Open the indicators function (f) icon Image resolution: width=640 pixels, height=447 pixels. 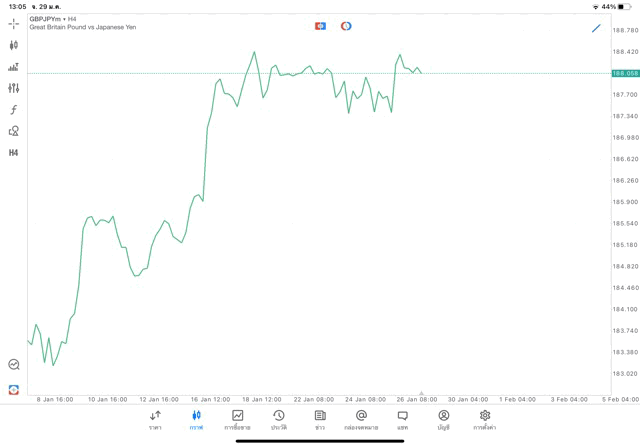[14, 110]
